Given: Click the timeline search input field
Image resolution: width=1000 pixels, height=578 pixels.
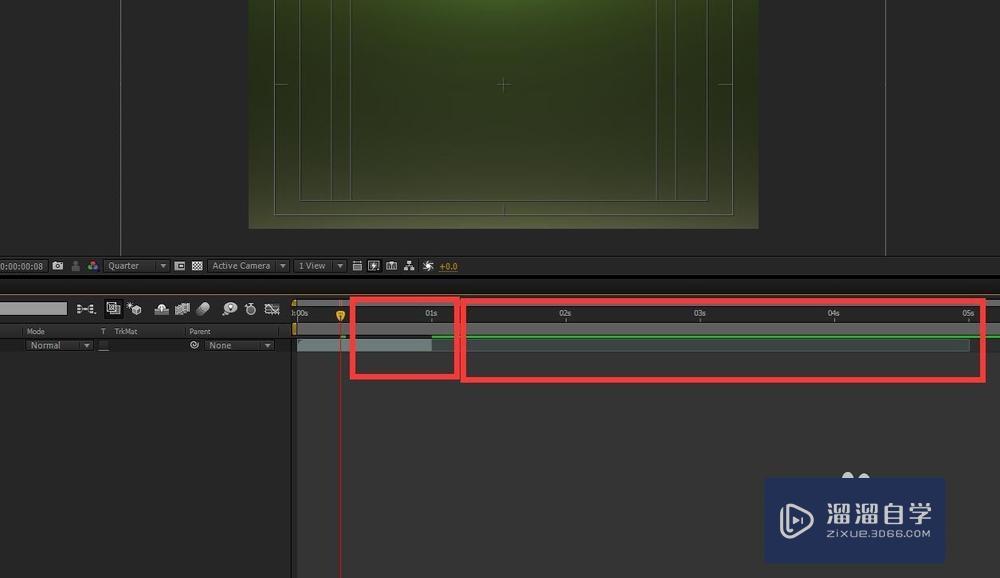Looking at the screenshot, I should pos(33,309).
